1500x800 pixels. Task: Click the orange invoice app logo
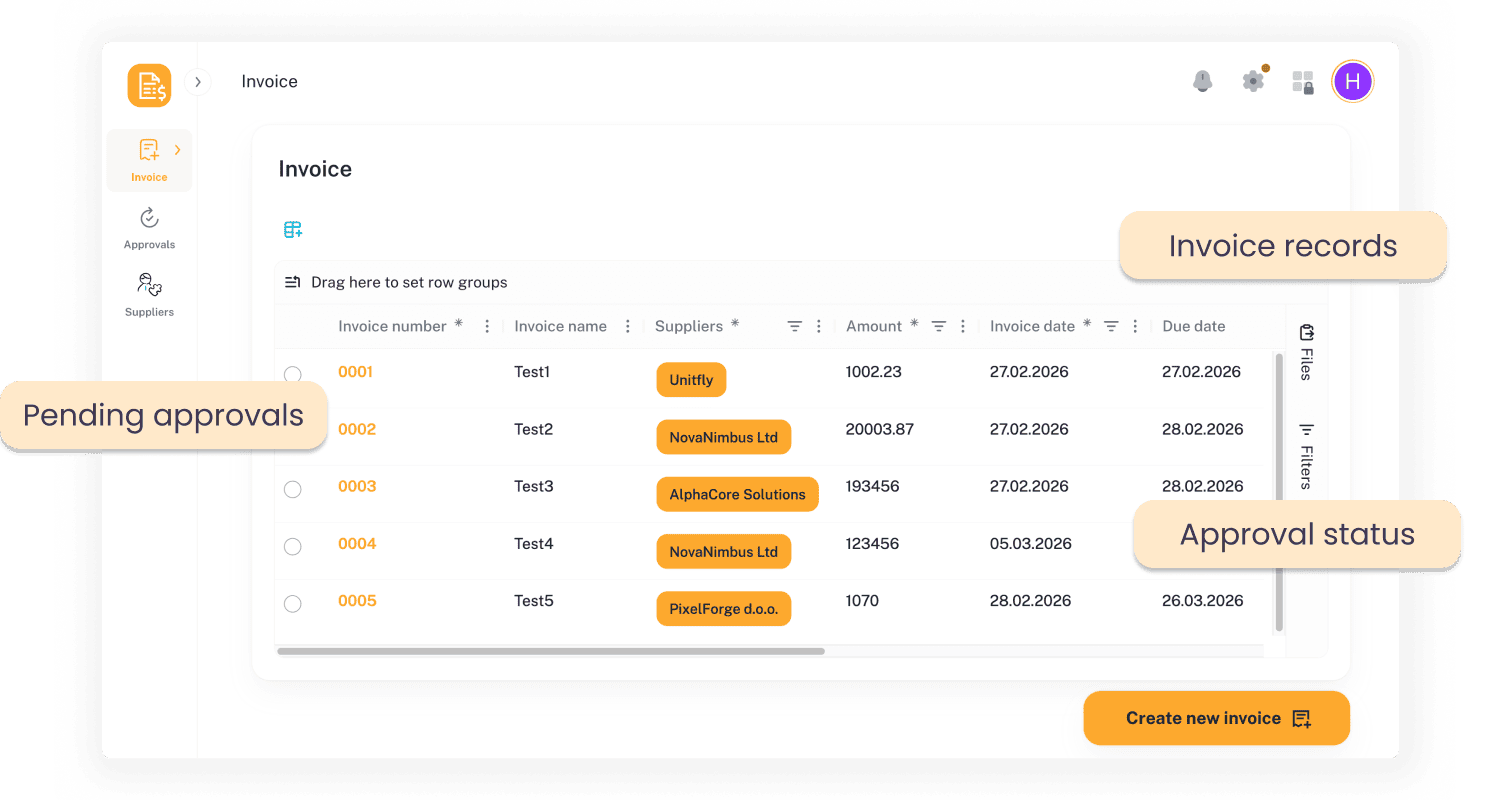click(149, 85)
